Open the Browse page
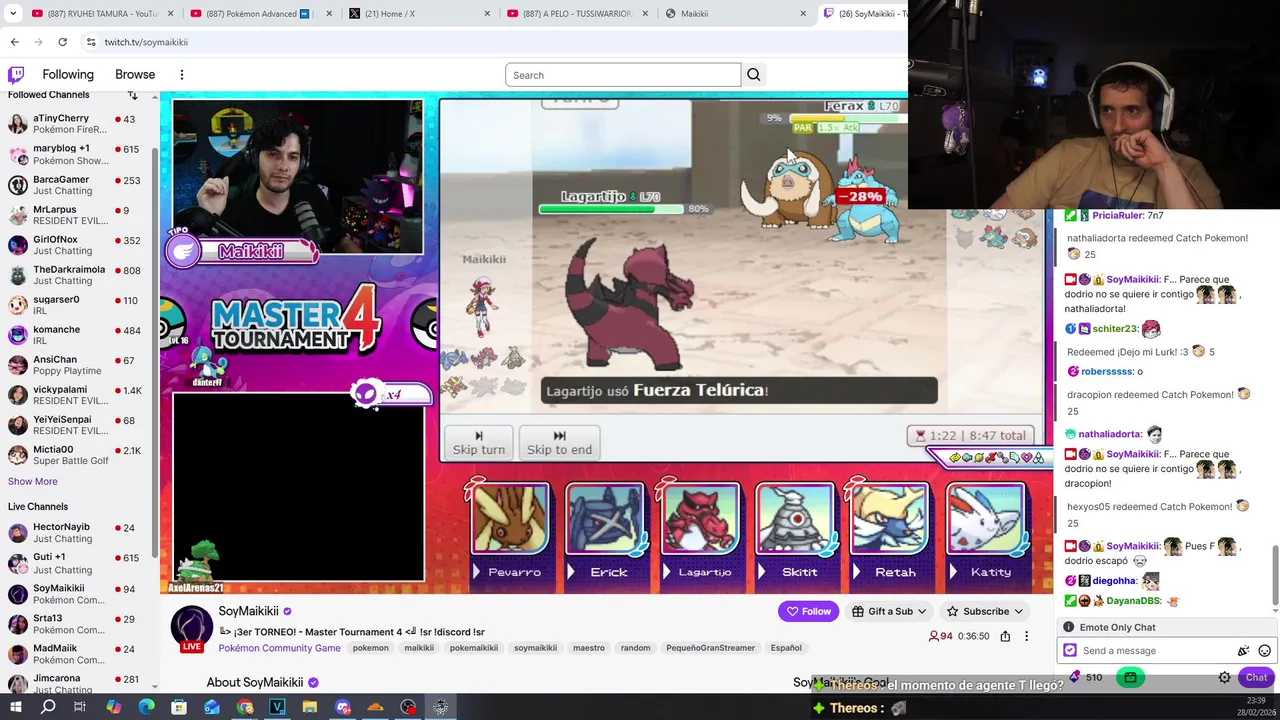The width and height of the screenshot is (1280, 720). (x=135, y=75)
